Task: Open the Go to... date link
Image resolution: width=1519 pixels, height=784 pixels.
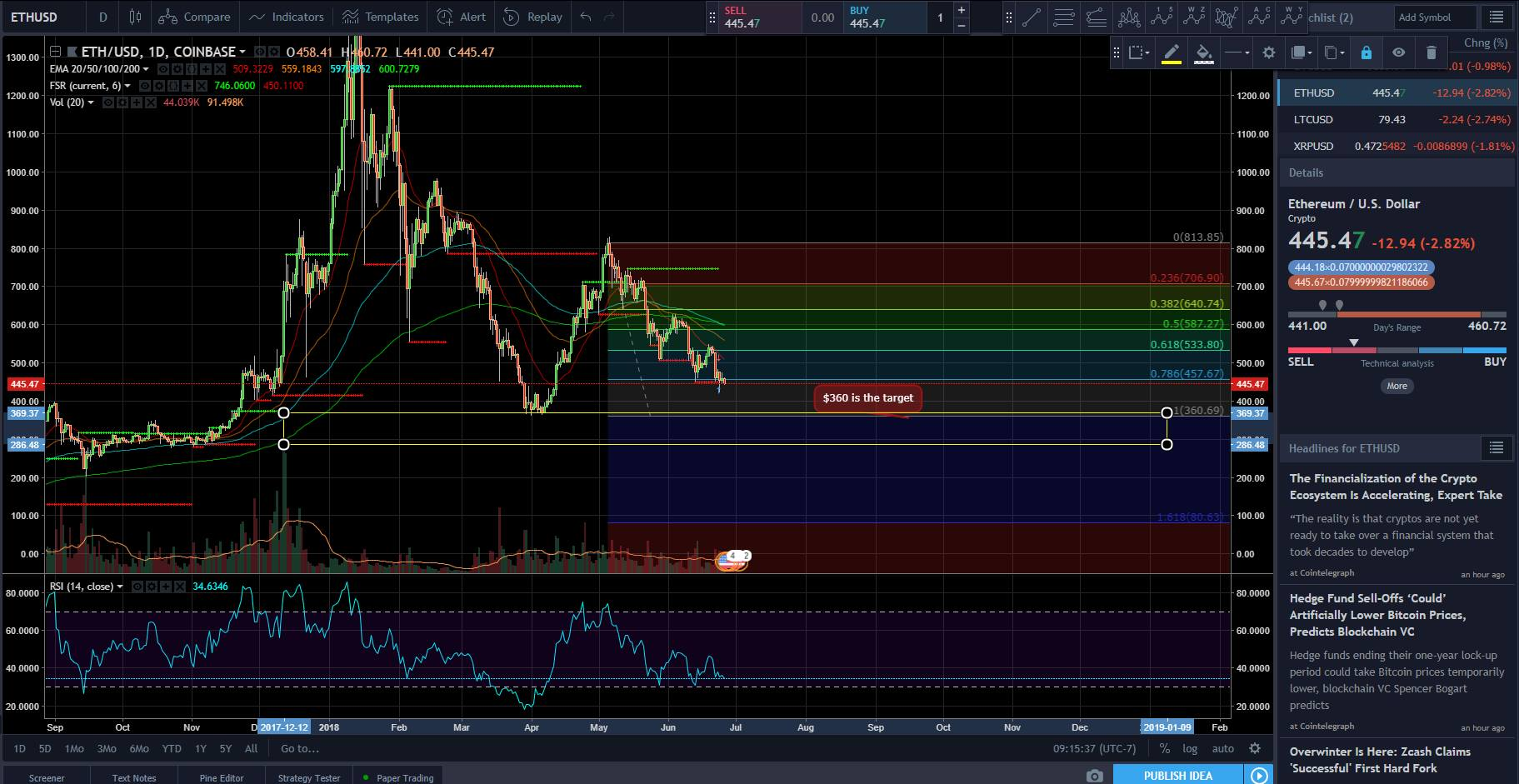Action: [x=300, y=748]
